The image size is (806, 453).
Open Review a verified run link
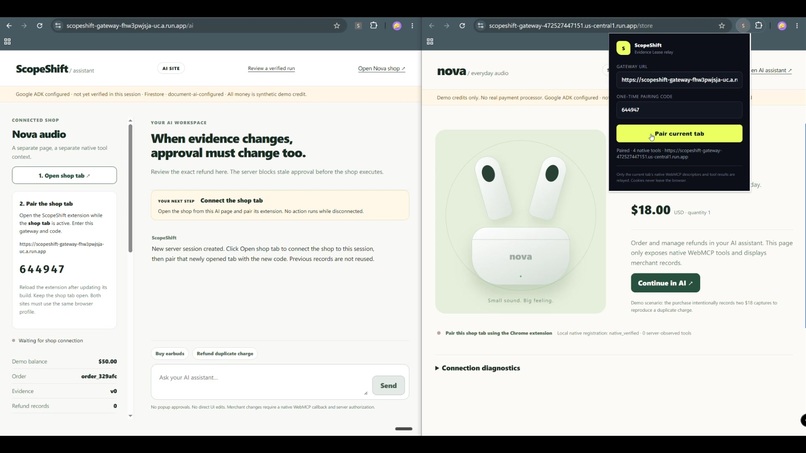[x=271, y=68]
